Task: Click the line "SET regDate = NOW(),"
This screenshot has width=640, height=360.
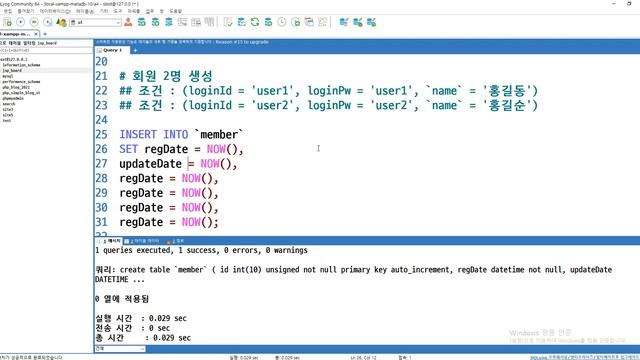Action: click(x=181, y=149)
